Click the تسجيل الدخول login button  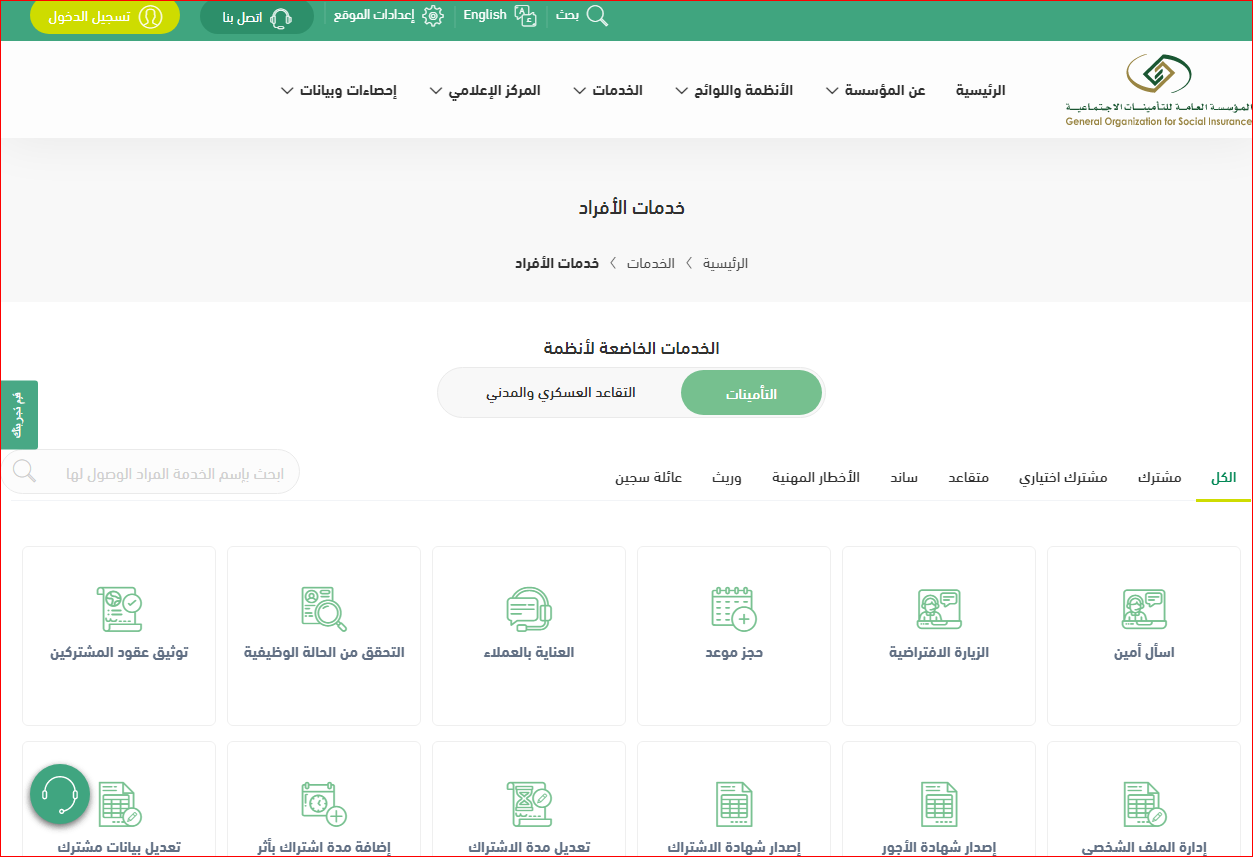[x=105, y=18]
